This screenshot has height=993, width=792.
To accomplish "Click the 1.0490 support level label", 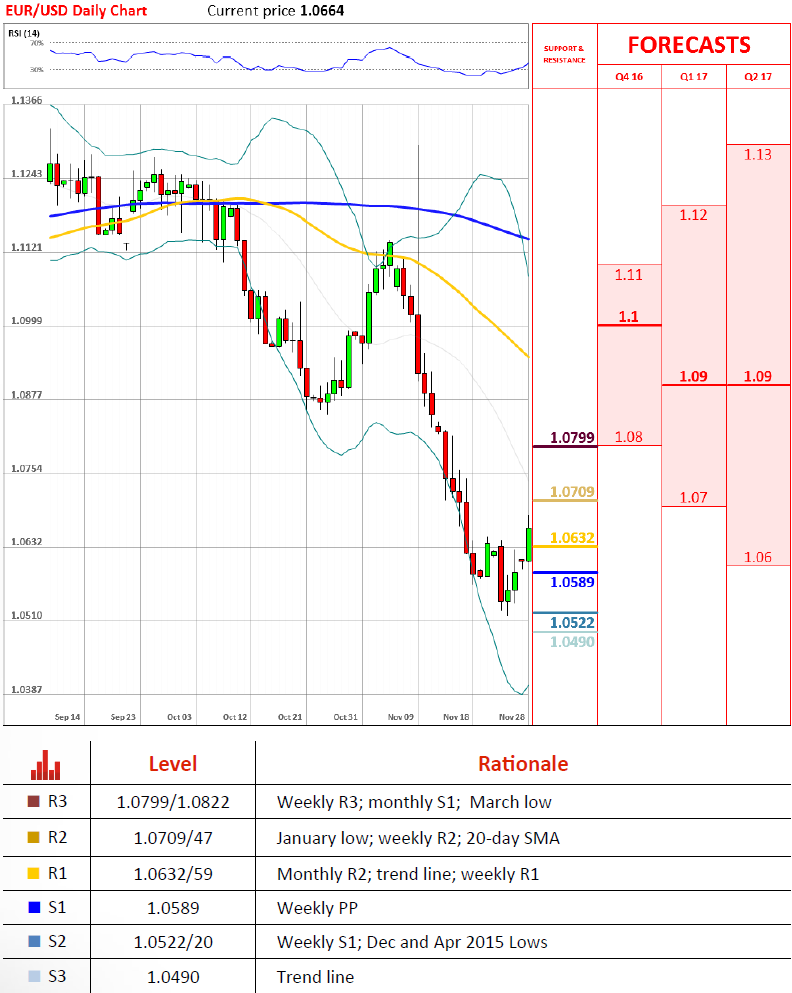I will 572,642.
